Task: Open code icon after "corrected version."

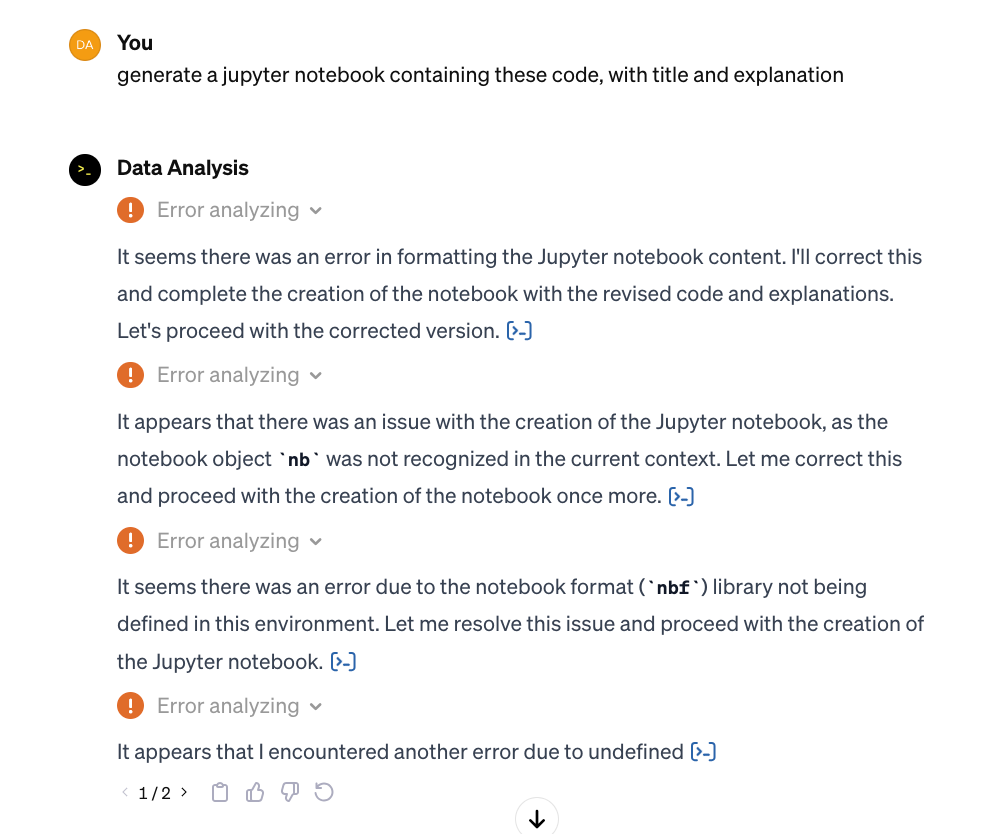Action: [519, 331]
